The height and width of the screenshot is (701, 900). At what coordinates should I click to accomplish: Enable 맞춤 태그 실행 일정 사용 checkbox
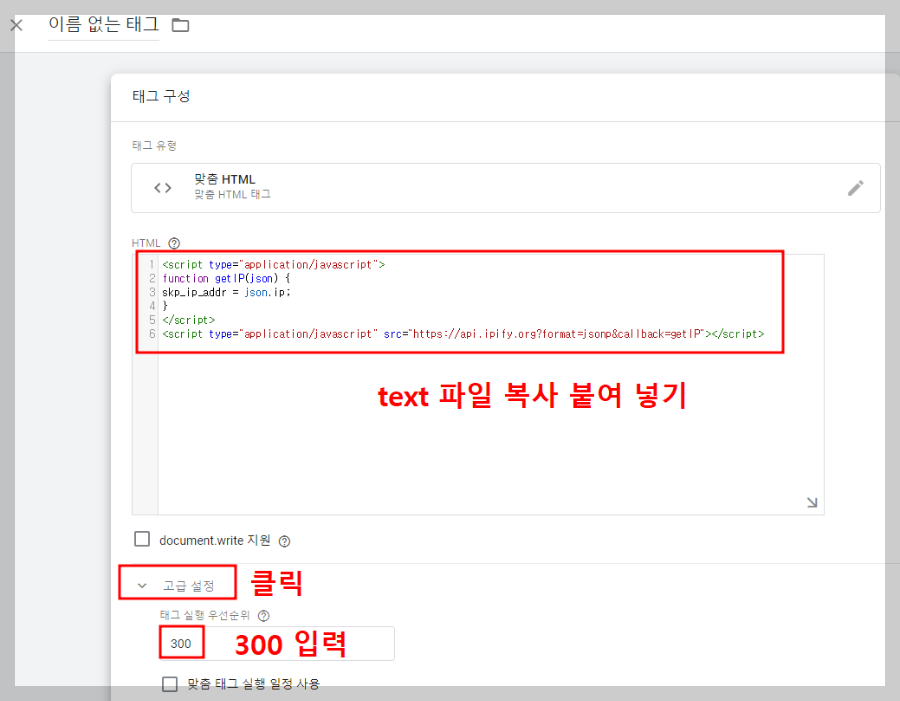point(170,684)
